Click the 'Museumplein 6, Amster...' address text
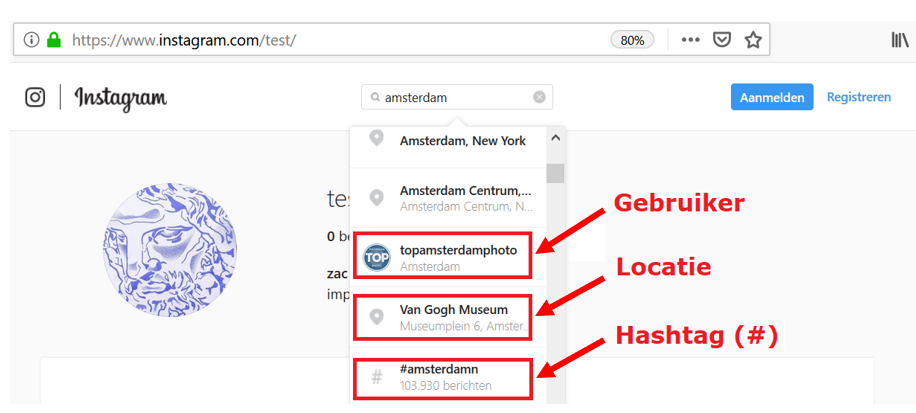This screenshot has width=916, height=413. (465, 326)
